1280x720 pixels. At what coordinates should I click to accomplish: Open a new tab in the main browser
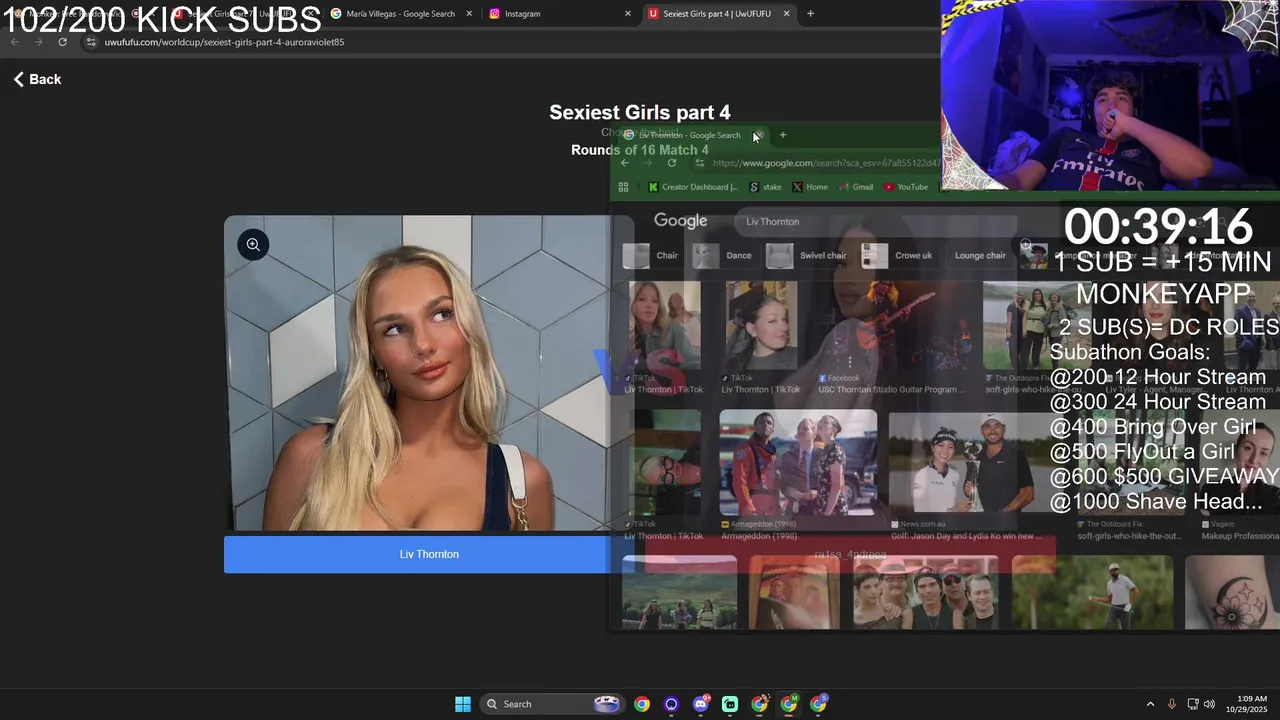810,14
